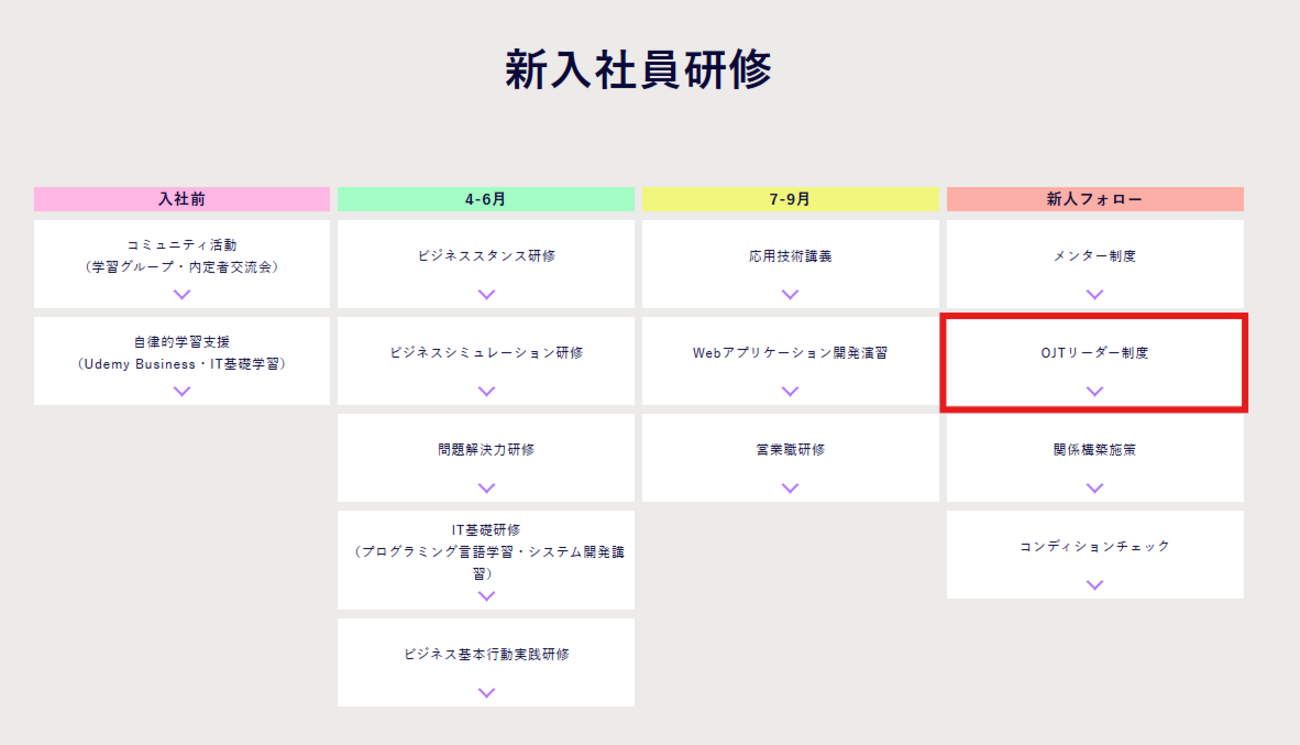Expand the 自律的学習支援 card chevron
Image resolution: width=1300 pixels, height=745 pixels.
(x=182, y=391)
